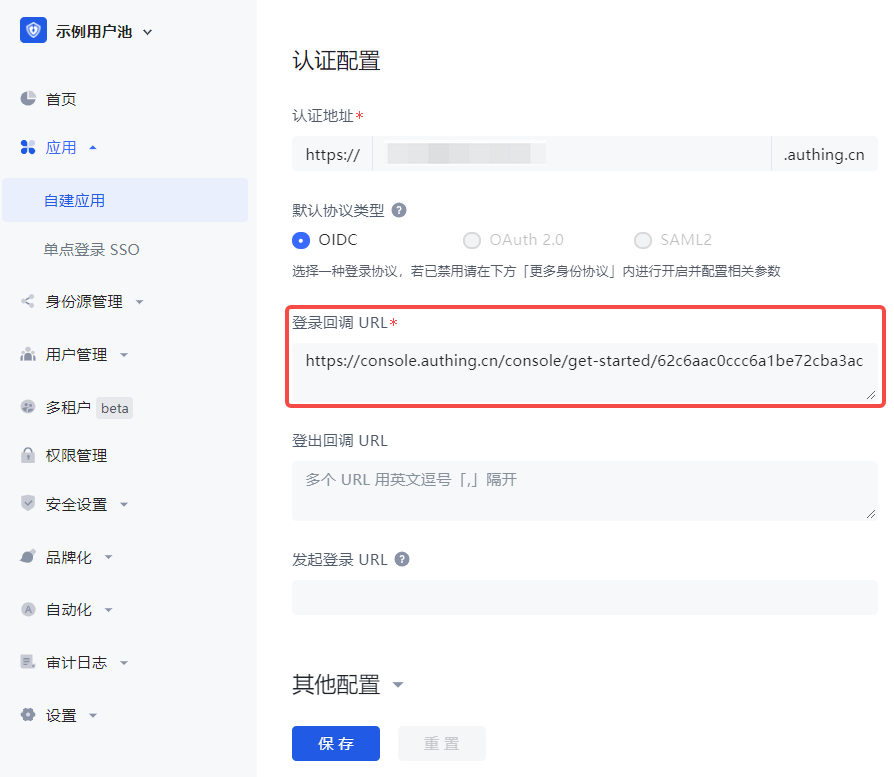Image resolution: width=894 pixels, height=777 pixels.
Task: Select the OIDC protocol radio button
Action: coord(301,240)
